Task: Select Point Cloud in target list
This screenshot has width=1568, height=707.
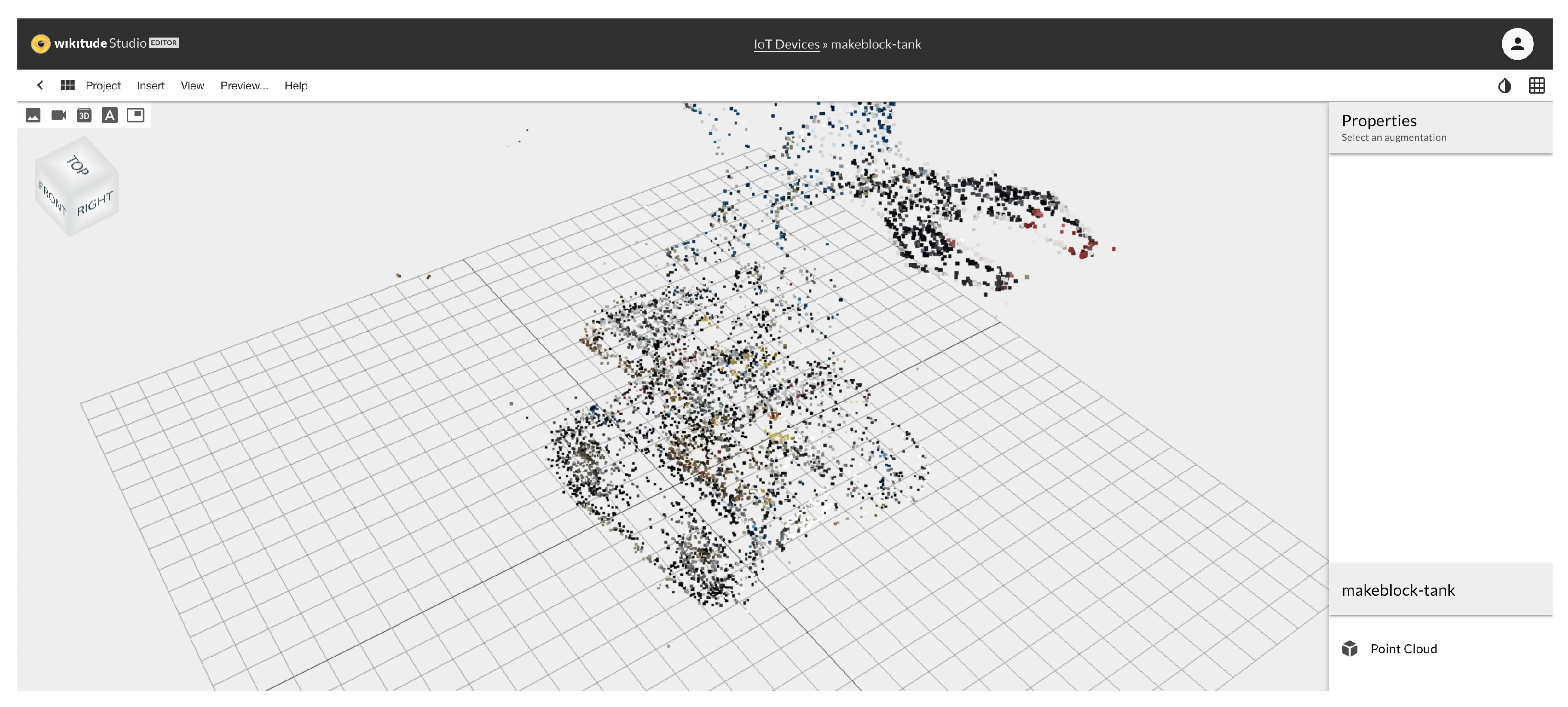Action: click(1403, 649)
